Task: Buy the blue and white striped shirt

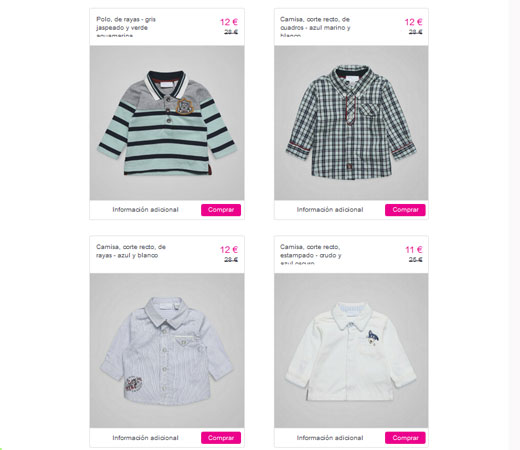Action: click(x=221, y=438)
